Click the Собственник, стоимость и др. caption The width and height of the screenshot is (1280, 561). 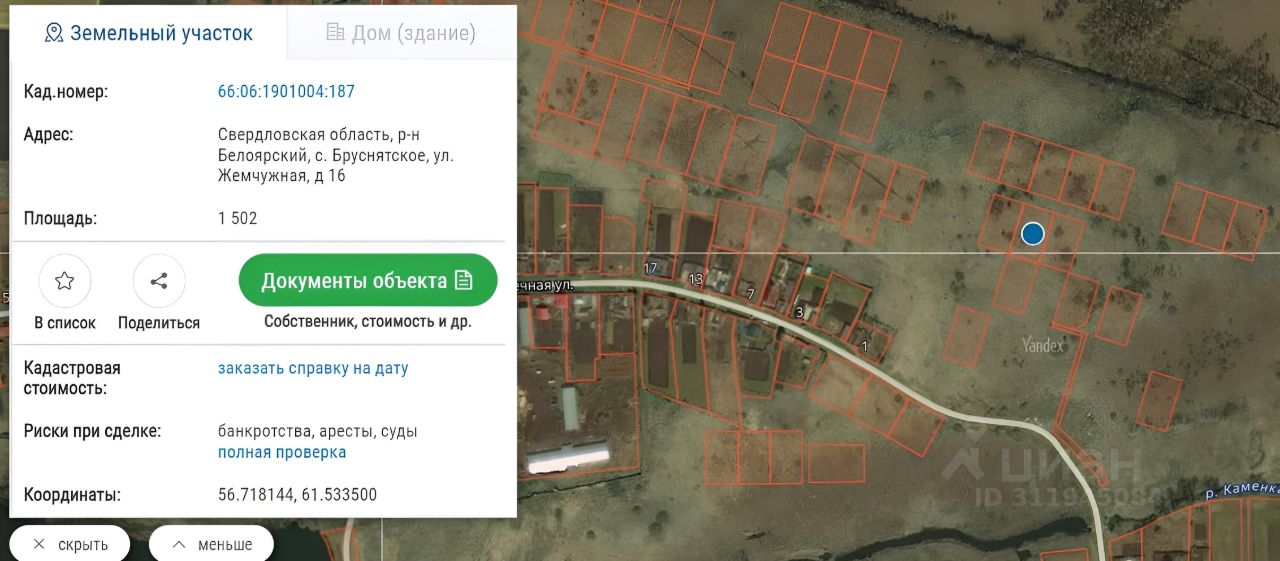pos(368,322)
